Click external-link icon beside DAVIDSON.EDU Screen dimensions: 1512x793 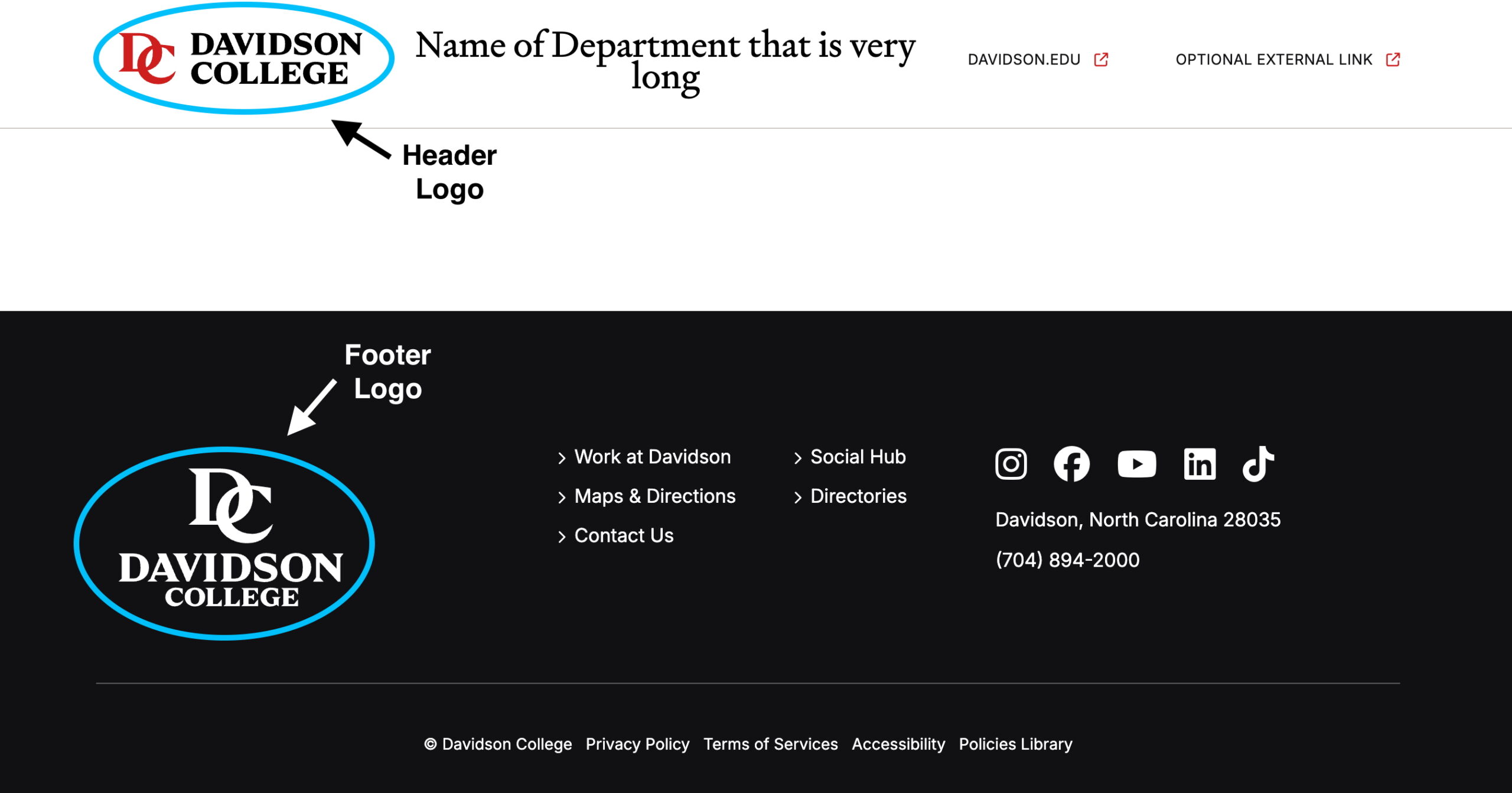tap(1101, 60)
